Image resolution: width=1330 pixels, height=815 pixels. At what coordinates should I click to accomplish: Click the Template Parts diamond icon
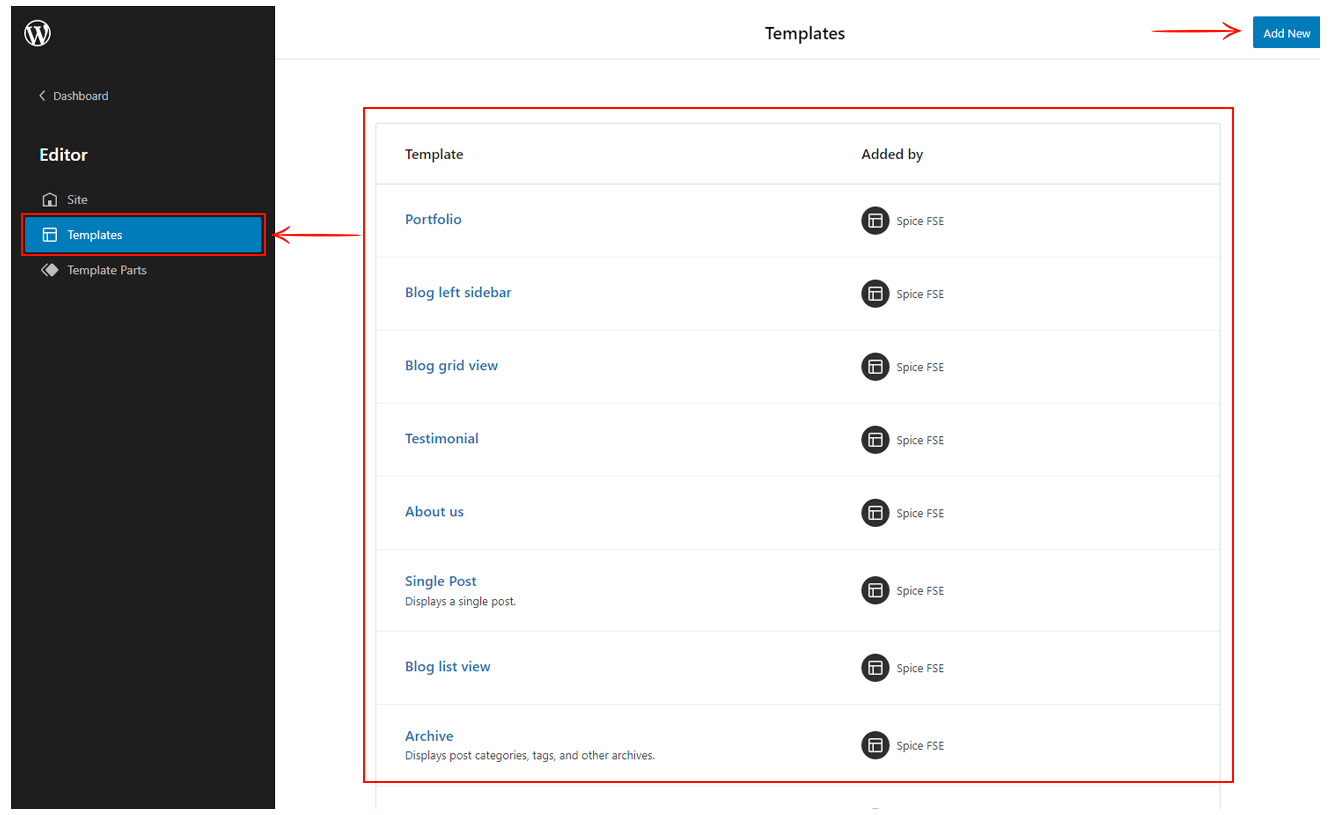tap(50, 270)
